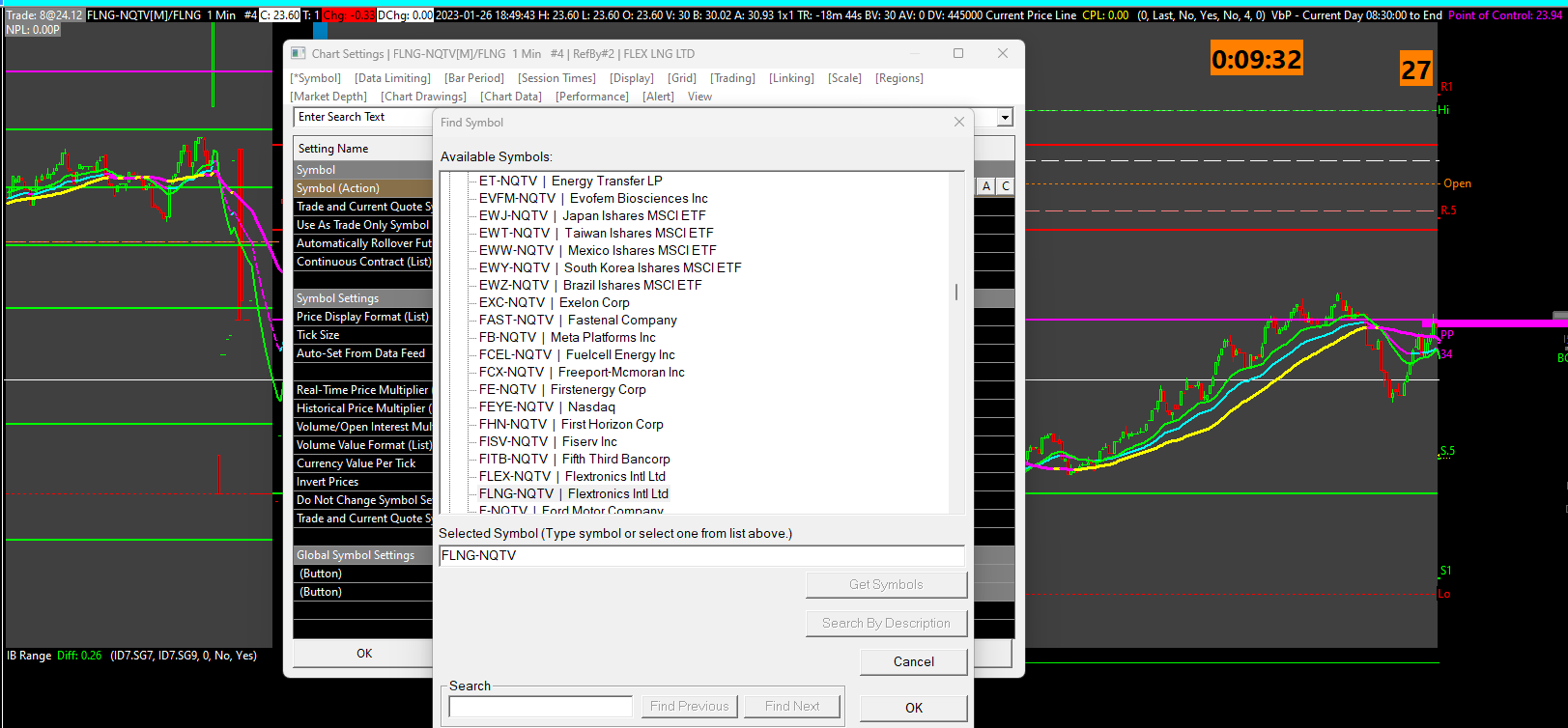Select EWJ-NQTV Japan Ishares MSCI ETF
The width and height of the screenshot is (1568, 728).
pyautogui.click(x=592, y=215)
